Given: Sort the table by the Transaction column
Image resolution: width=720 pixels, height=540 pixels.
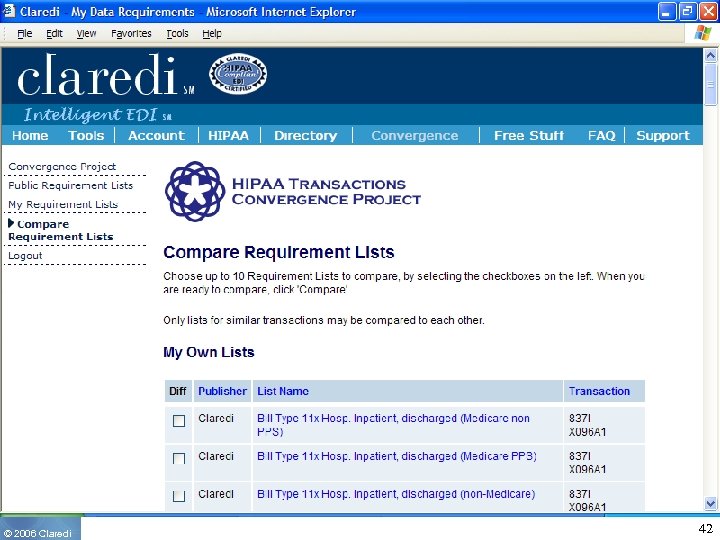Looking at the screenshot, I should (x=599, y=391).
